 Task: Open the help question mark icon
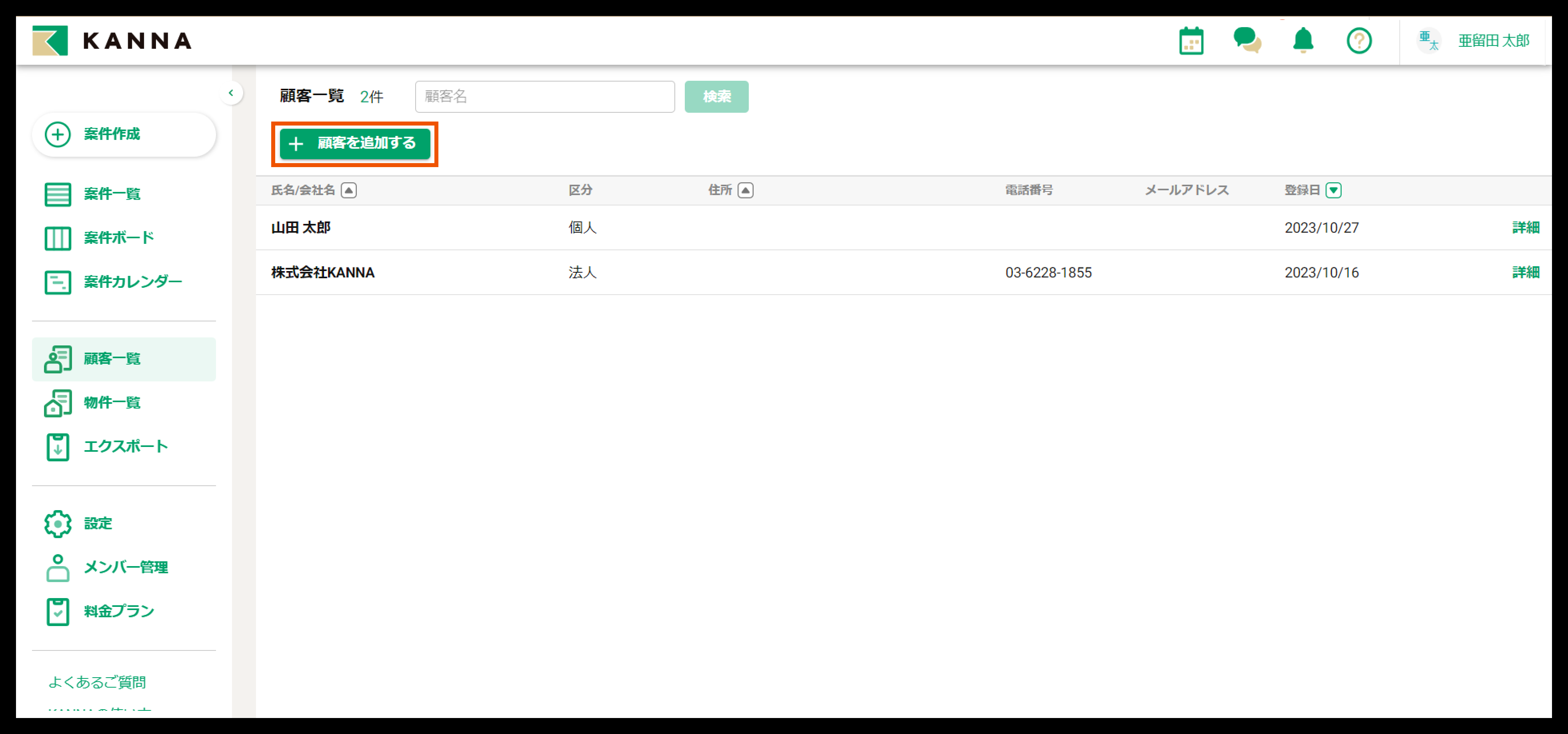click(x=1359, y=41)
